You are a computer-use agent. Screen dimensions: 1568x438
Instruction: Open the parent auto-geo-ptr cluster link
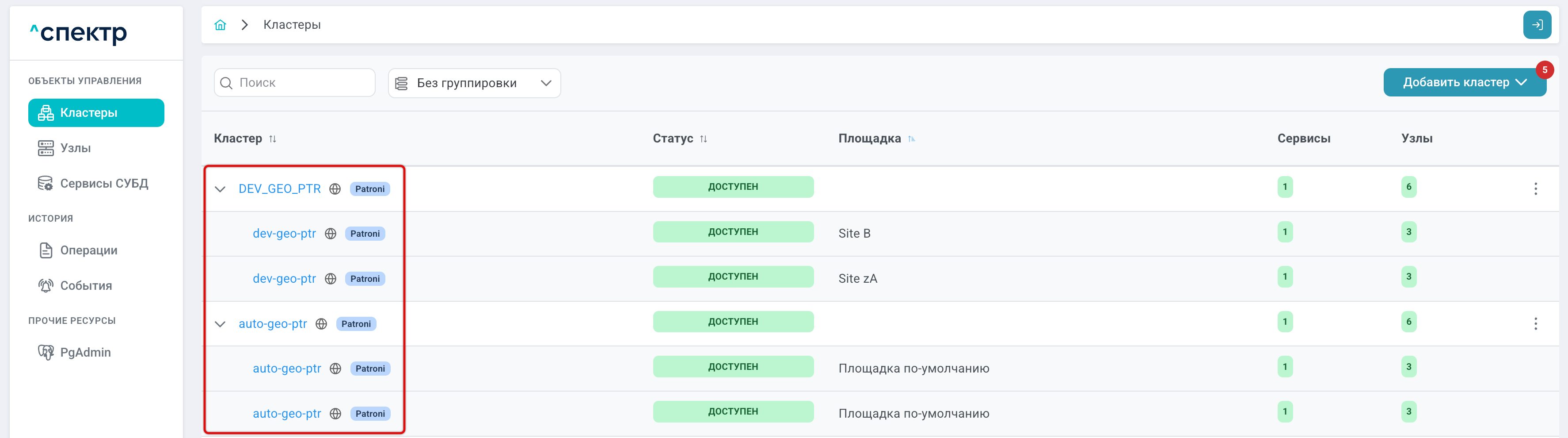point(273,324)
